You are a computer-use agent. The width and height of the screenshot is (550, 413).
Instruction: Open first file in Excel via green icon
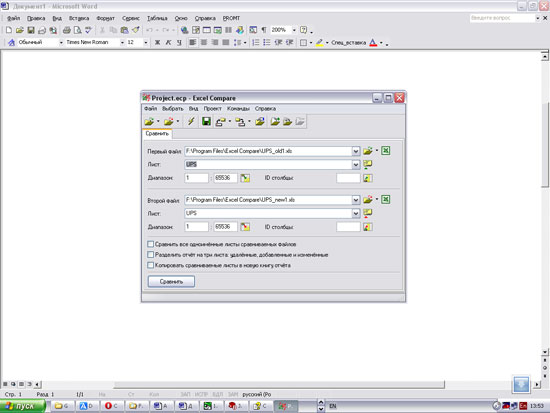(x=385, y=151)
